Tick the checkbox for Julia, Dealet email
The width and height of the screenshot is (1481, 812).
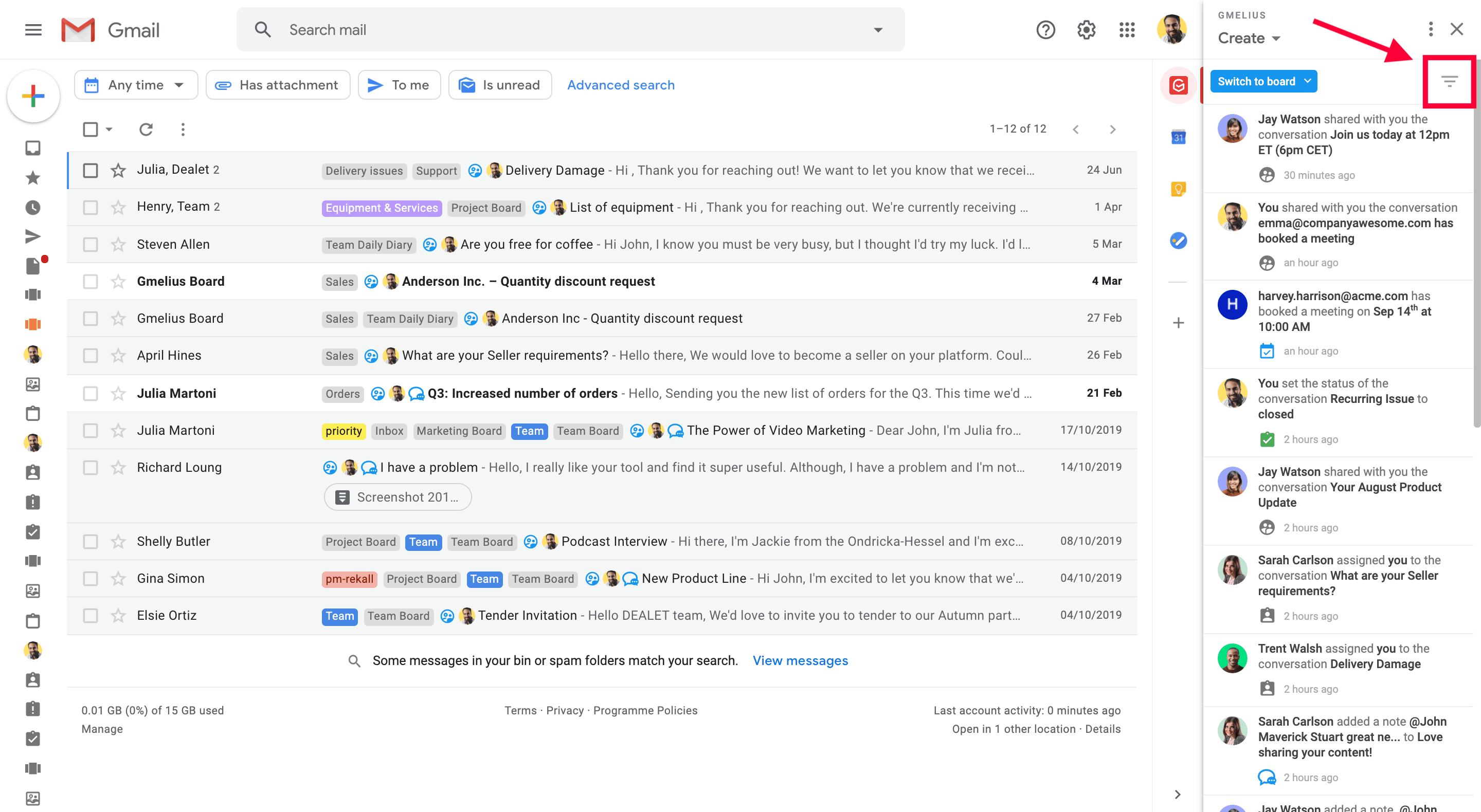pyautogui.click(x=91, y=170)
